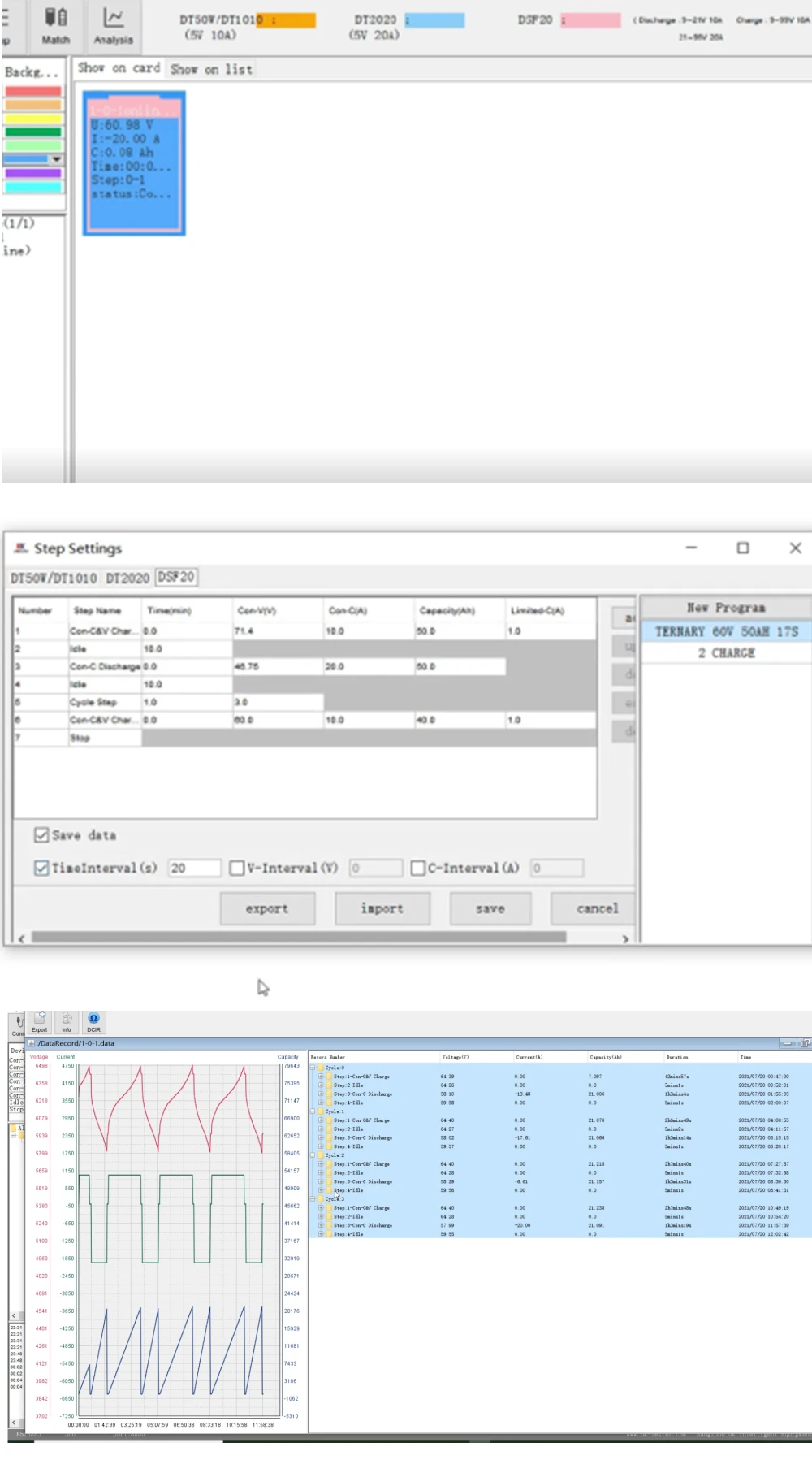Select DT2020 tab in Step Settings
Image resolution: width=812 pixels, height=1473 pixels.
point(127,578)
